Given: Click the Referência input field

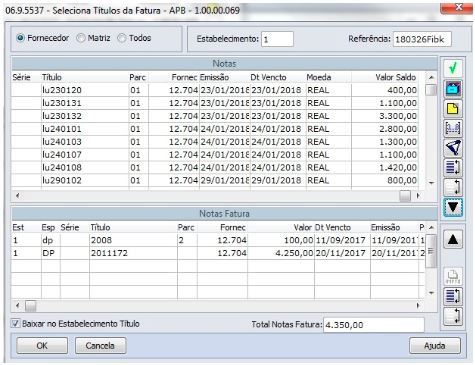Looking at the screenshot, I should [422, 39].
